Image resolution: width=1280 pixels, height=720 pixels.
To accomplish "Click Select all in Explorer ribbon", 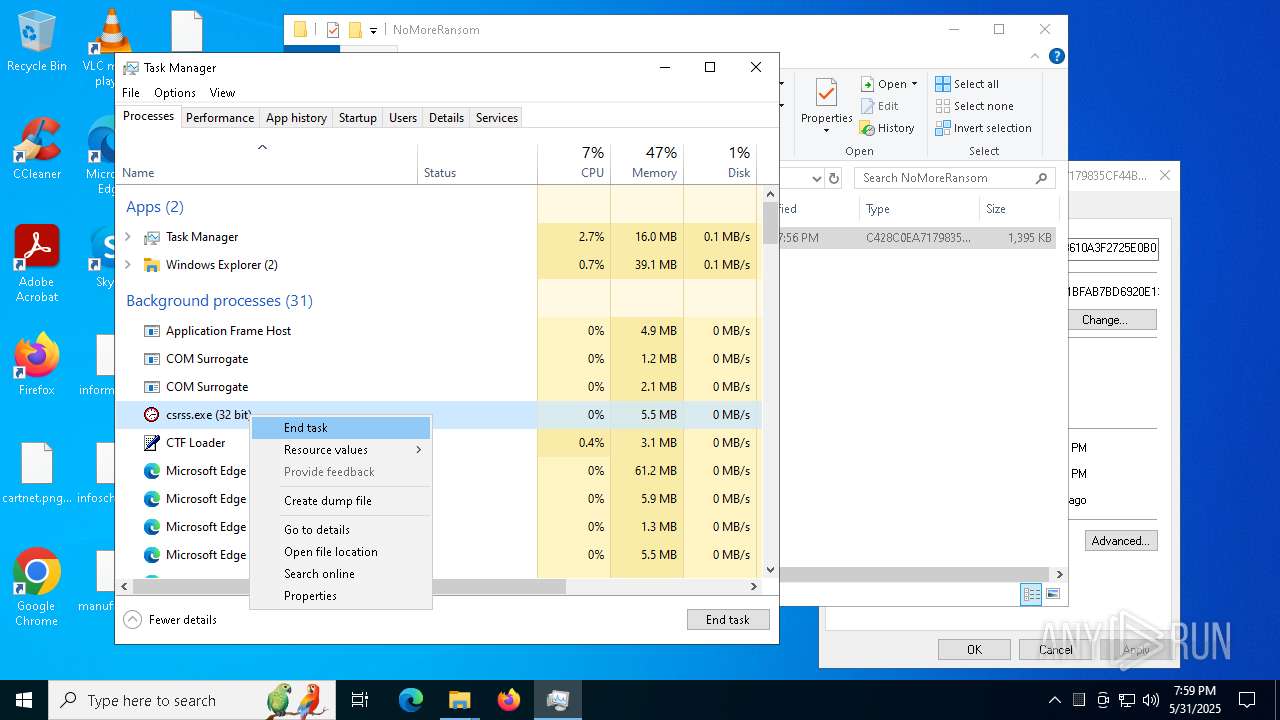I will (967, 84).
